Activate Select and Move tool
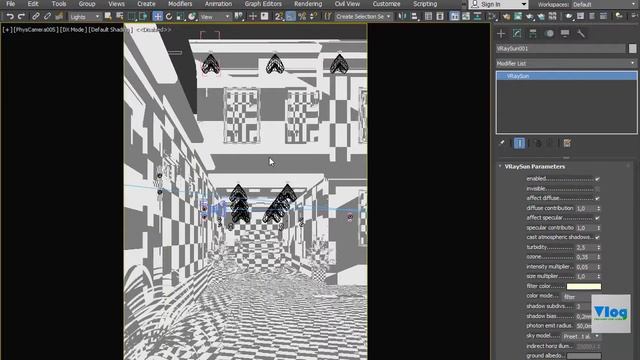The width and height of the screenshot is (640, 360). (x=158, y=17)
